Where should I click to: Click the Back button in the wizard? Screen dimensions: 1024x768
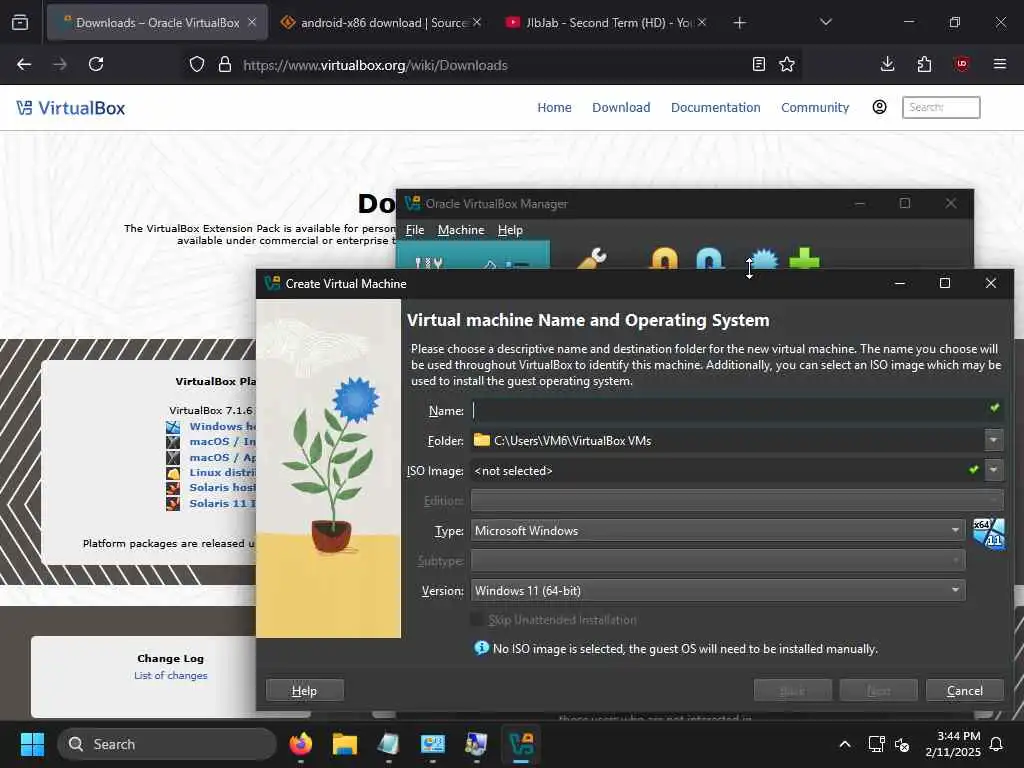[x=792, y=690]
